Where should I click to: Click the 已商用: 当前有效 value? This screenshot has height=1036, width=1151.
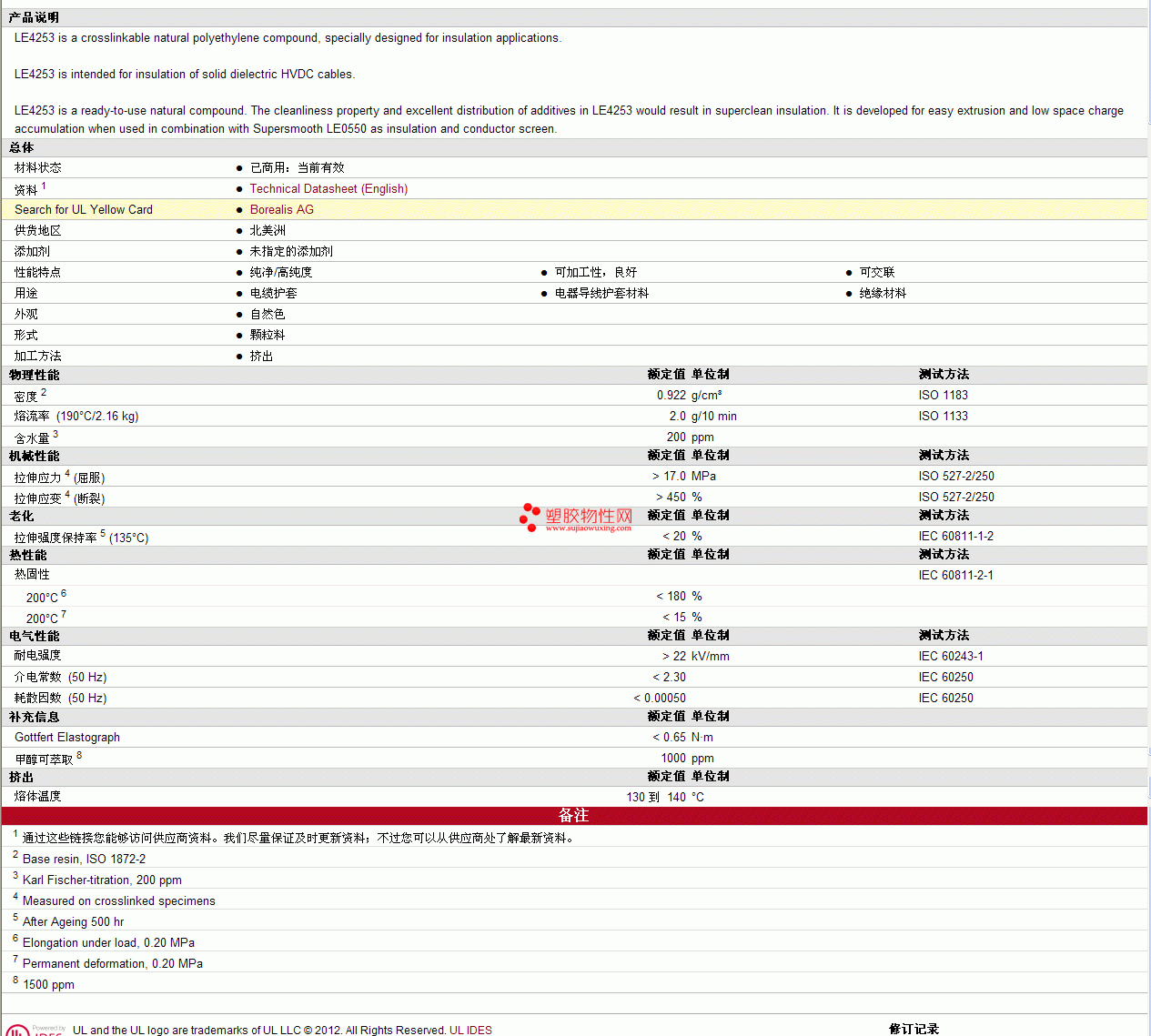click(298, 168)
